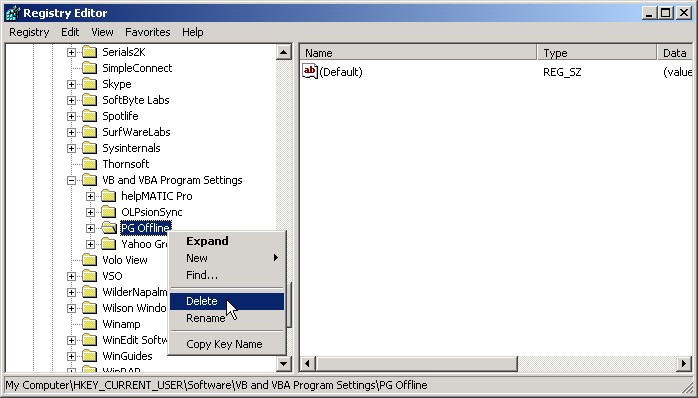This screenshot has width=698, height=398.
Task: Choose Find... in the context menu
Action: (227, 275)
